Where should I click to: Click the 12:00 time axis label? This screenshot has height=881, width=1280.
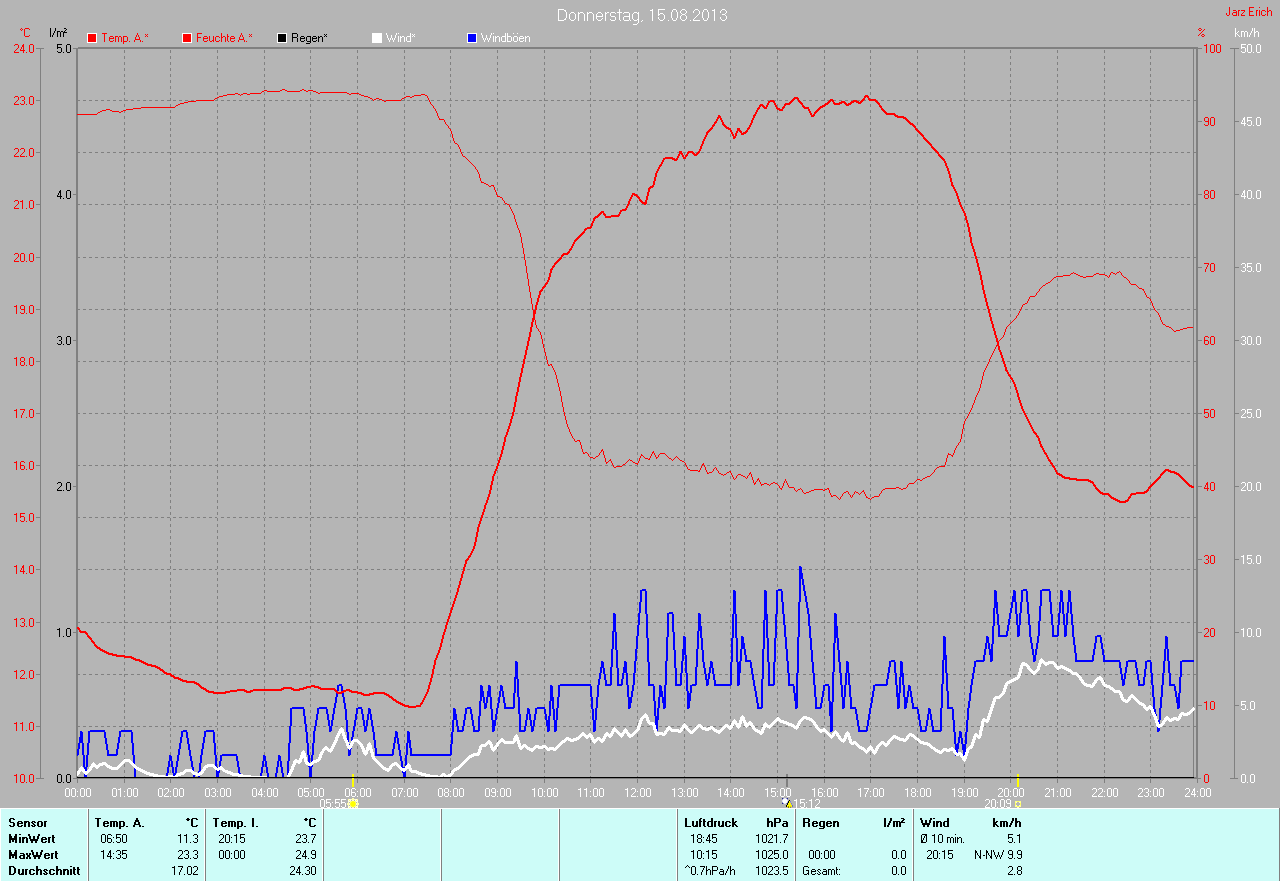[x=637, y=793]
